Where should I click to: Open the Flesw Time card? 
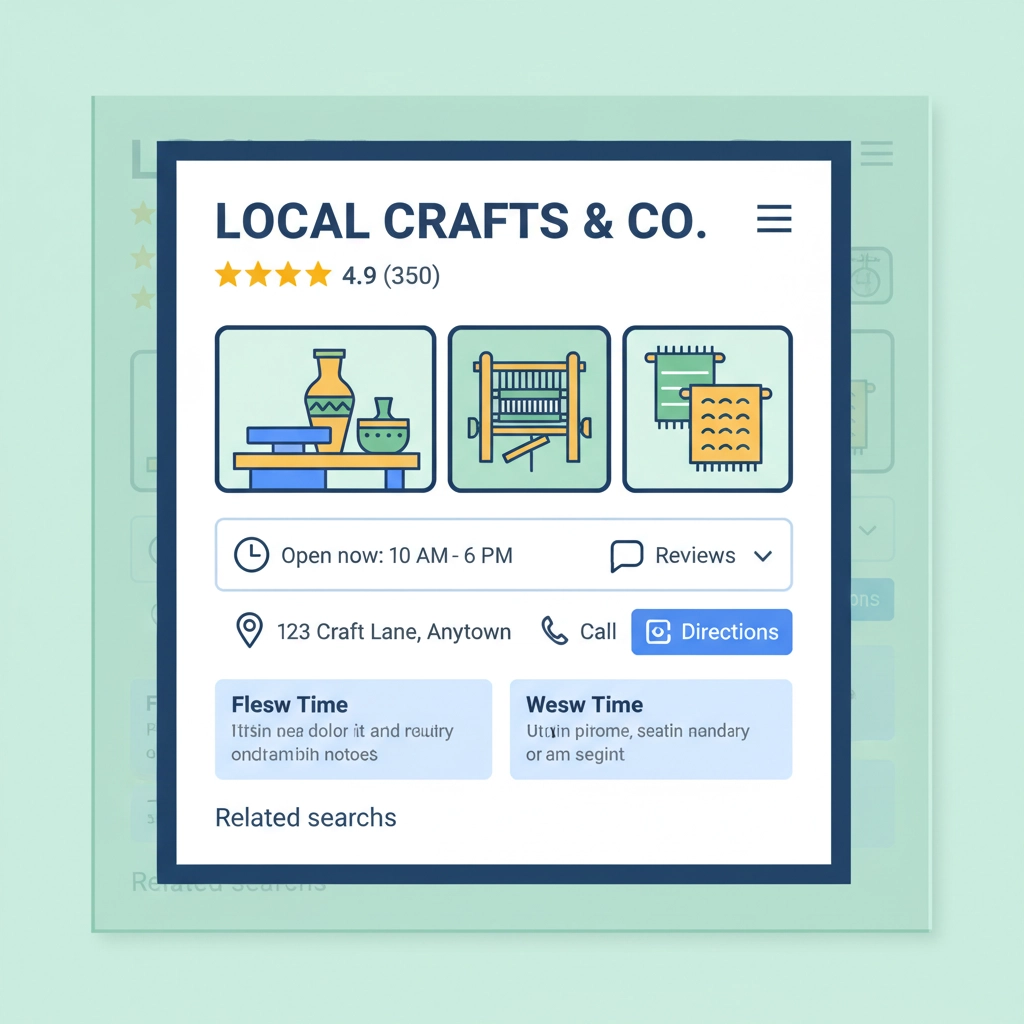point(353,729)
